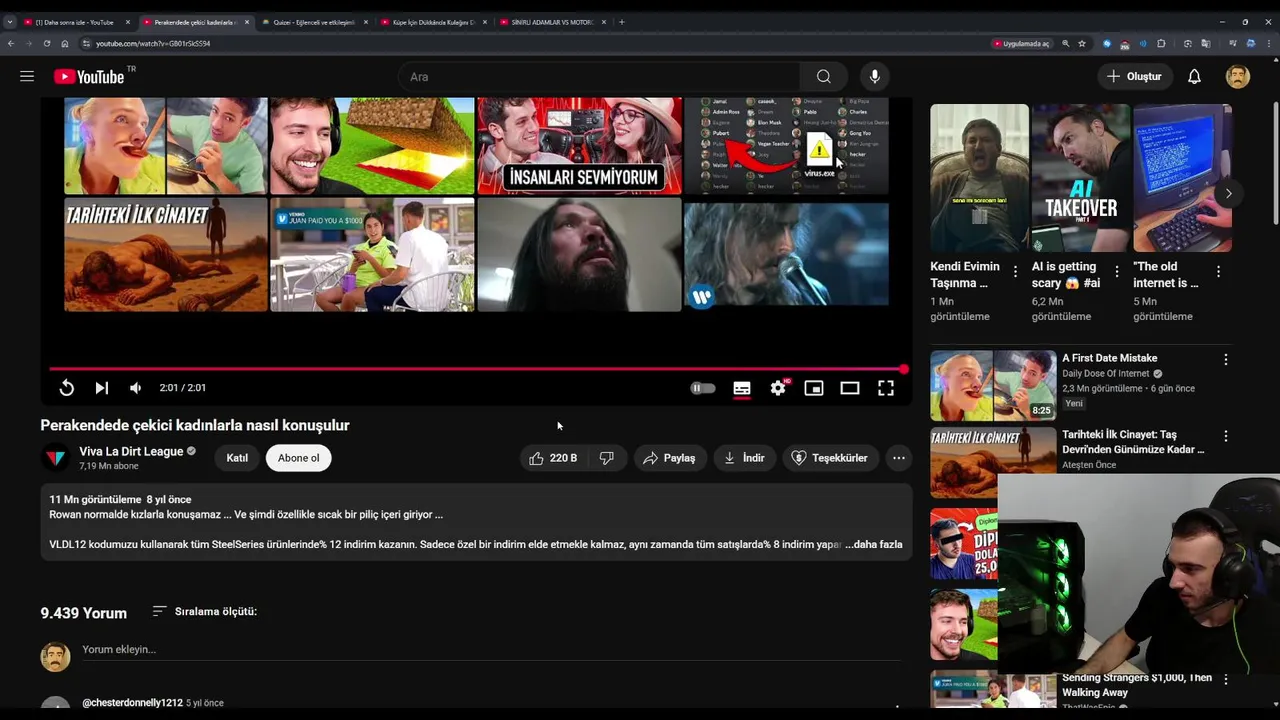Open the notifications bell

click(x=1194, y=77)
